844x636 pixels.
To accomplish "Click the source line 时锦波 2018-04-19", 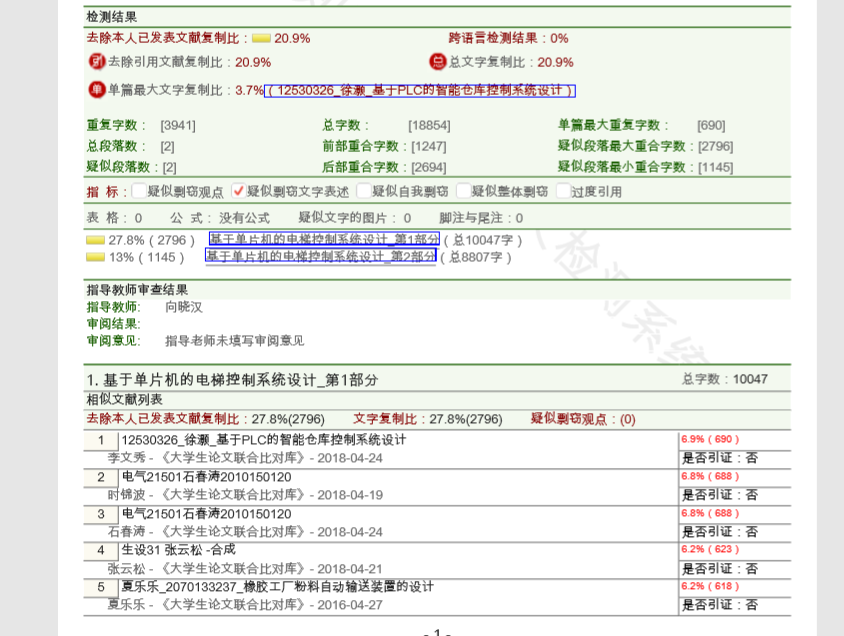I will 245,495.
